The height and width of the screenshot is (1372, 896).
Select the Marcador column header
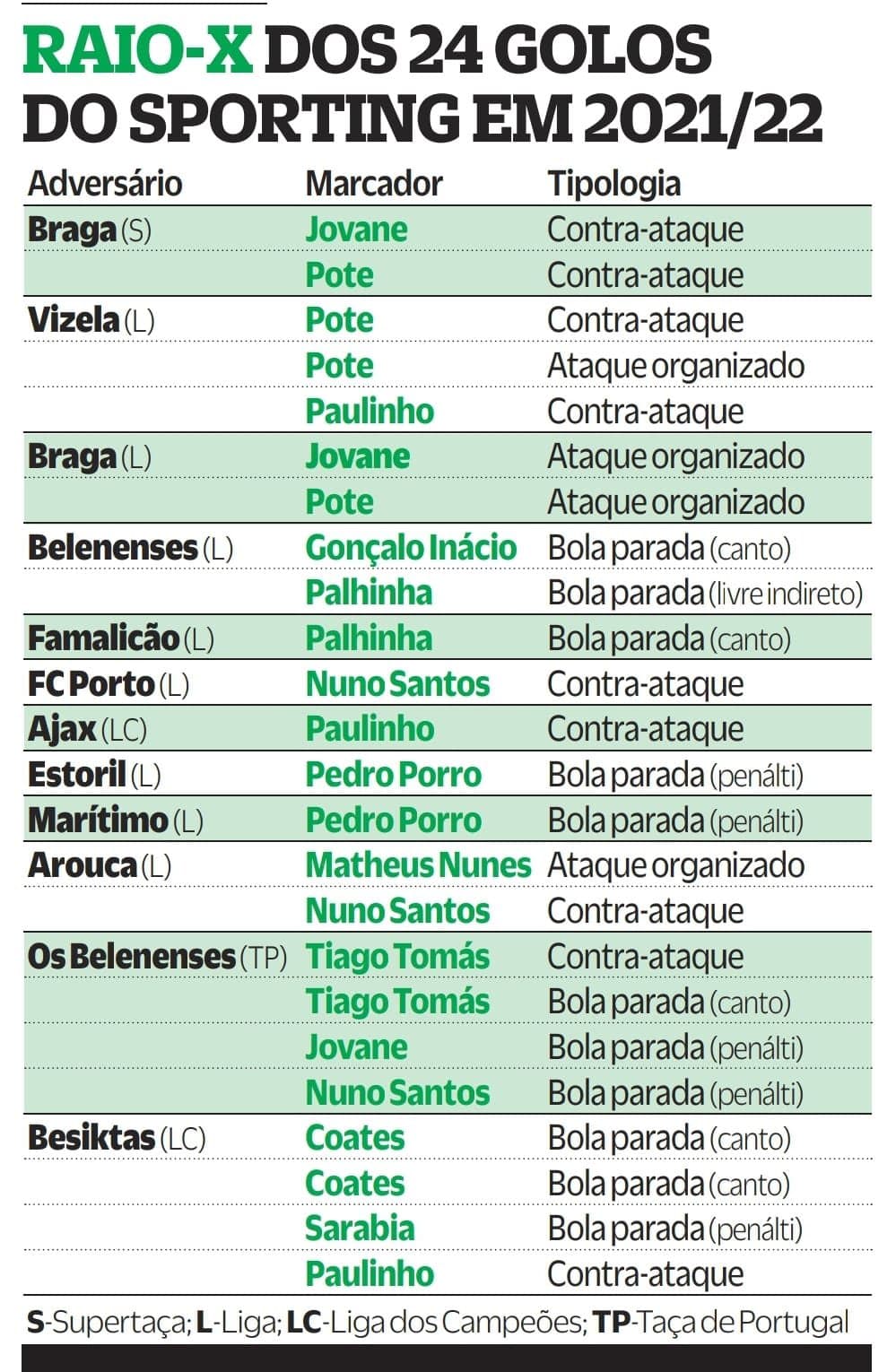coord(374,184)
